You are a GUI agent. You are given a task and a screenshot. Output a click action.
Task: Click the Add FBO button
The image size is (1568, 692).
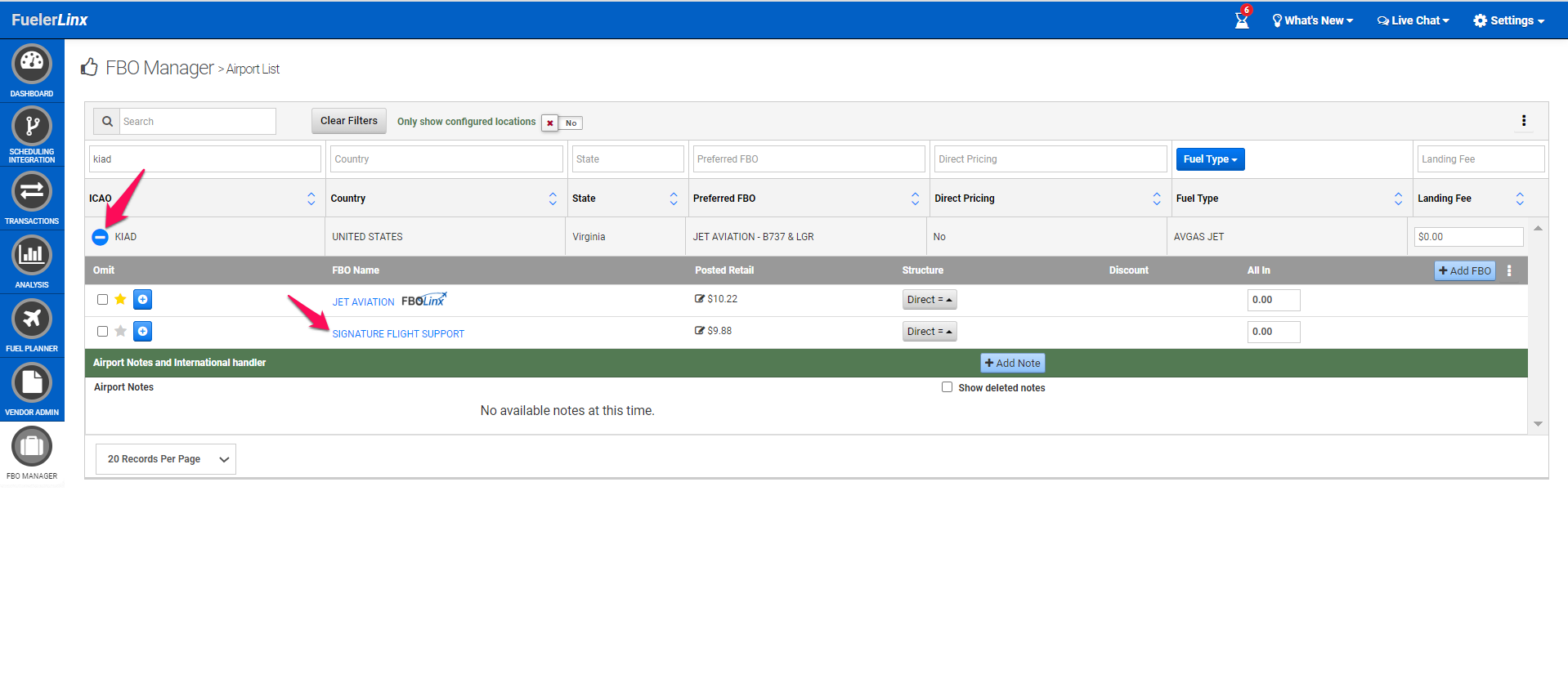[x=1465, y=270]
